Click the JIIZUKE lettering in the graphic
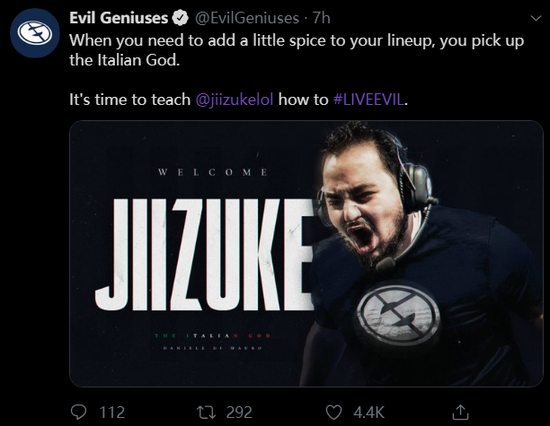This screenshot has width=550, height=426. click(204, 254)
